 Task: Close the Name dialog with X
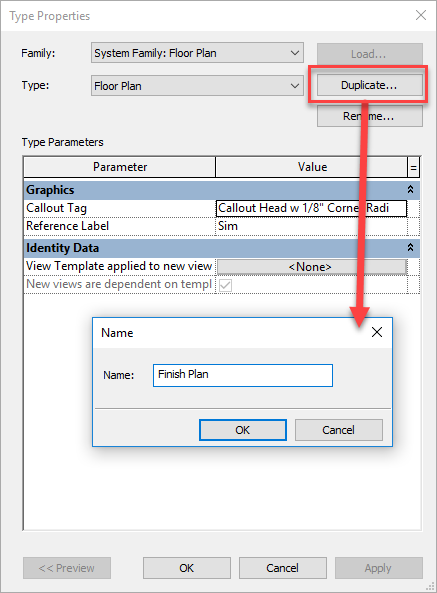(377, 332)
